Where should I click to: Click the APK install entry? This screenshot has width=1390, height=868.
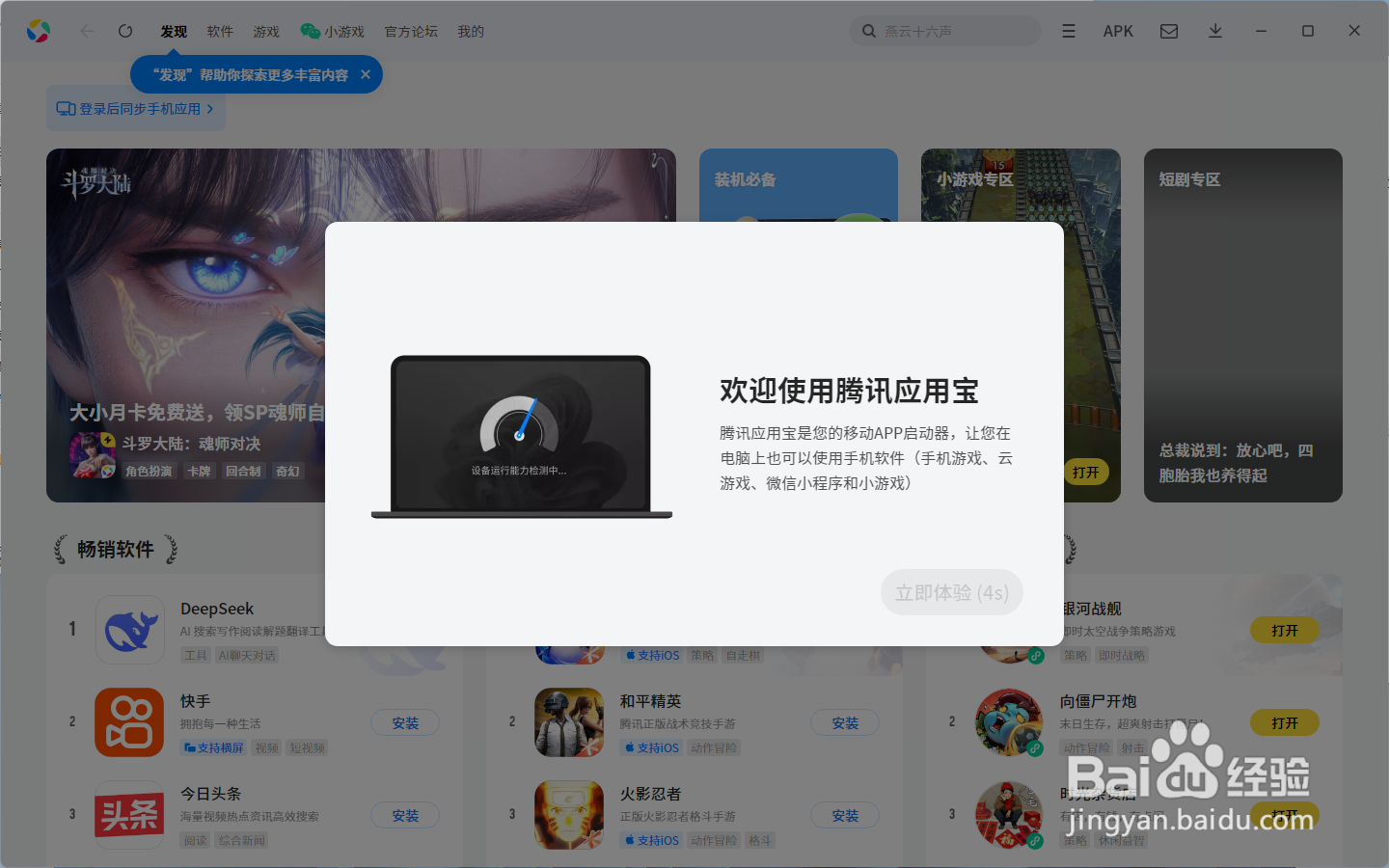click(x=1118, y=30)
